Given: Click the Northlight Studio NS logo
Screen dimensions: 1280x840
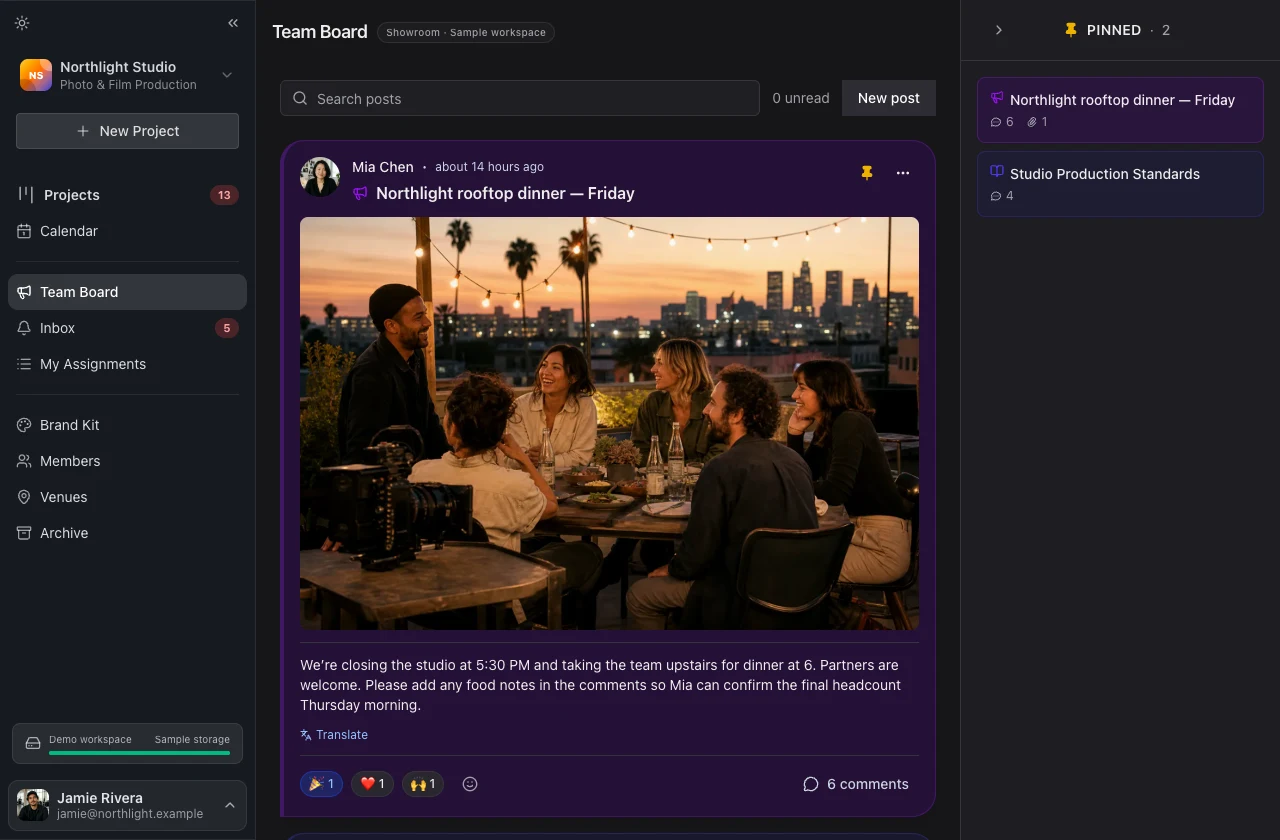Looking at the screenshot, I should 36,75.
